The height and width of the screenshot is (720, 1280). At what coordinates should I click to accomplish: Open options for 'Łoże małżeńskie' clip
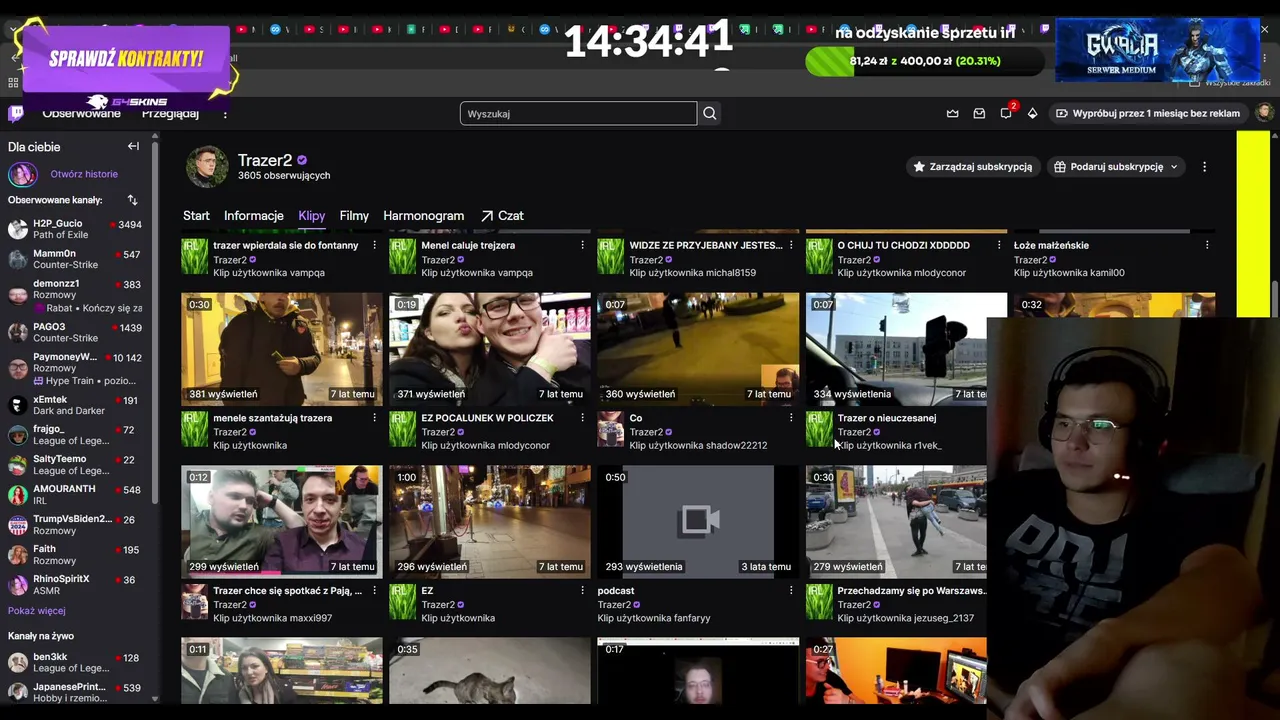1207,245
